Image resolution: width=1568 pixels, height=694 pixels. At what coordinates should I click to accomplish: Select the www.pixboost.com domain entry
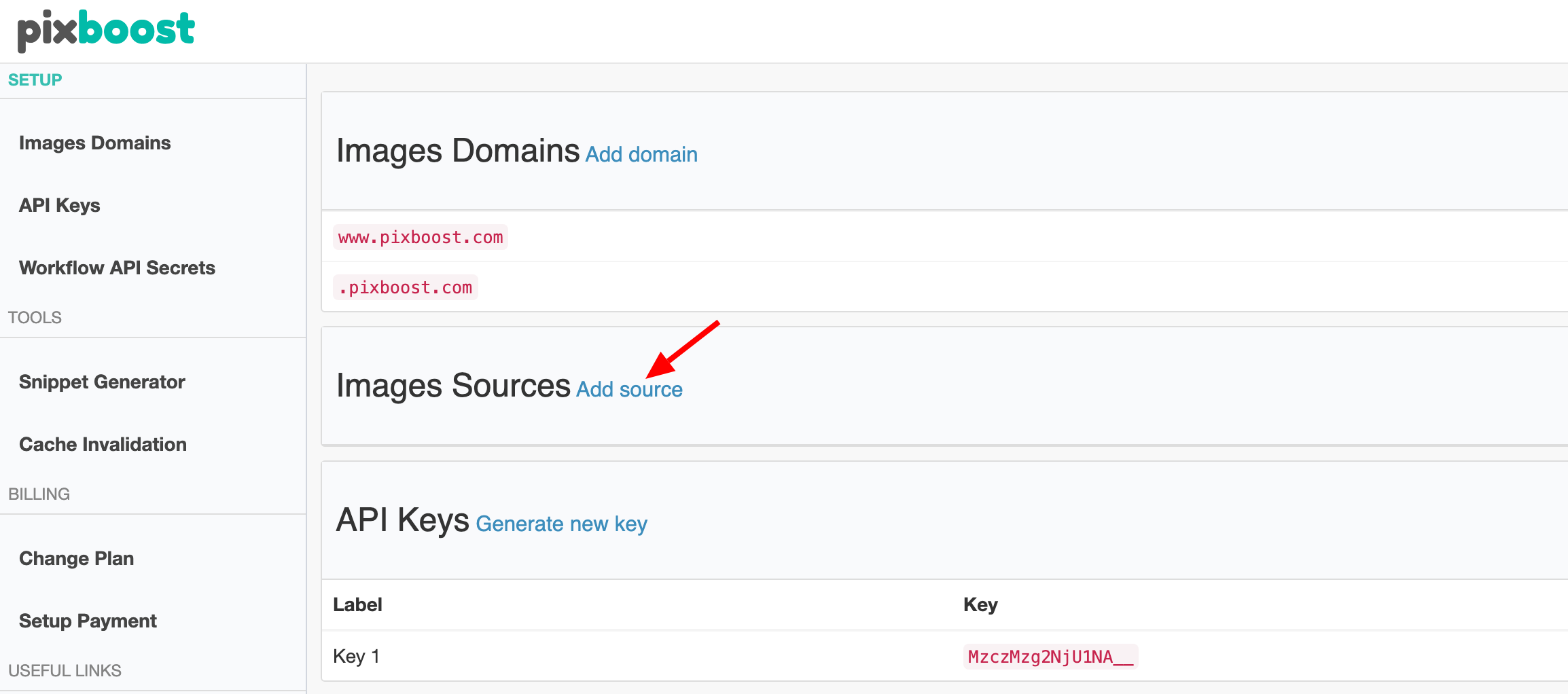click(x=419, y=237)
